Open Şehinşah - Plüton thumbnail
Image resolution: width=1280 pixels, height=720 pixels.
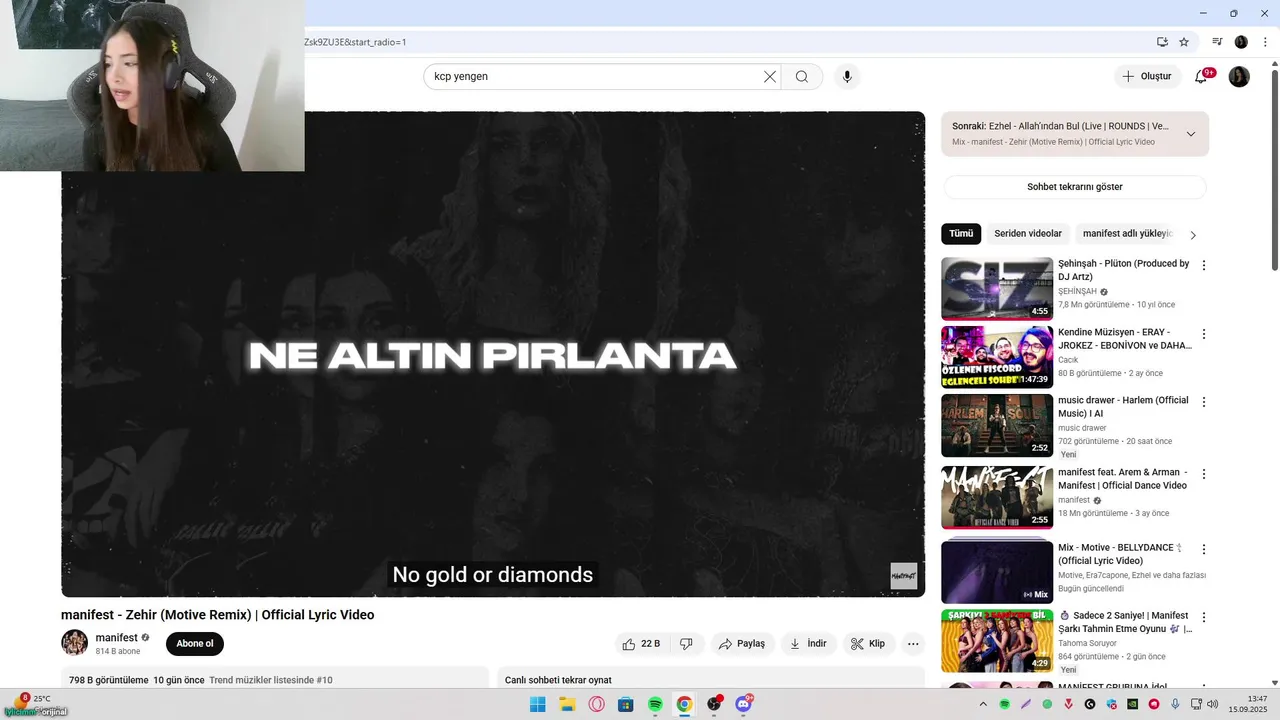coord(997,289)
